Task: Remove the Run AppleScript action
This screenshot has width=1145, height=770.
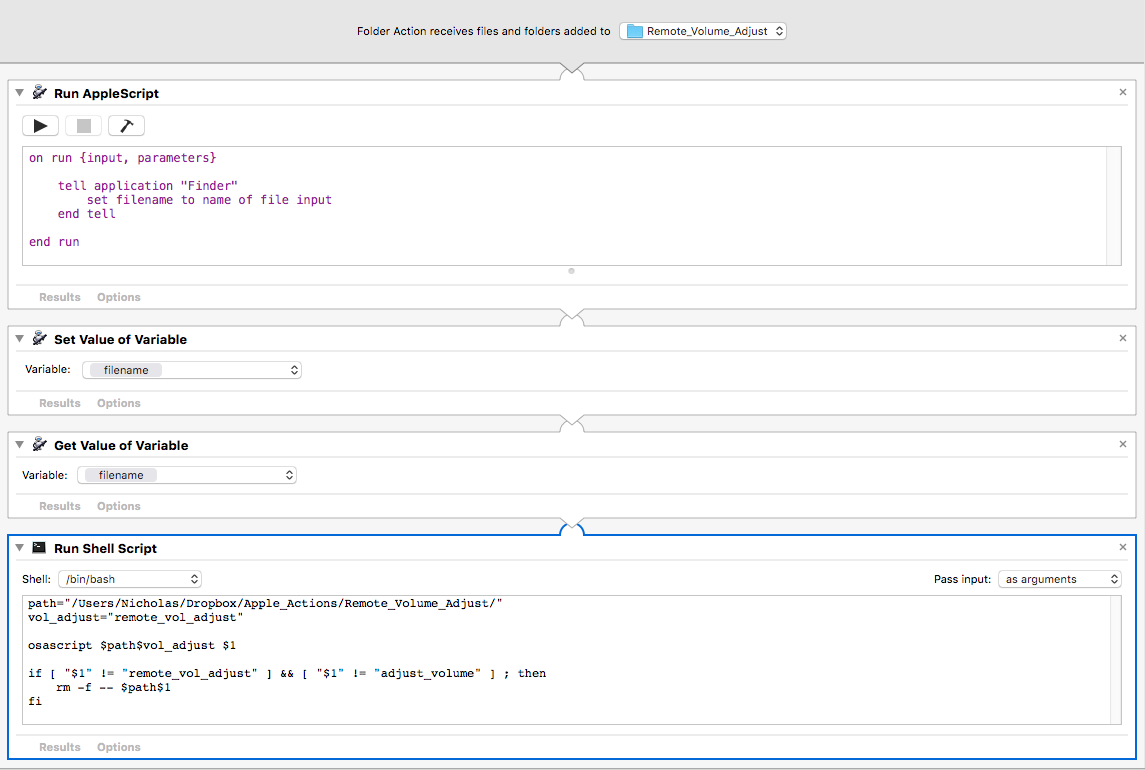Action: (x=1123, y=93)
